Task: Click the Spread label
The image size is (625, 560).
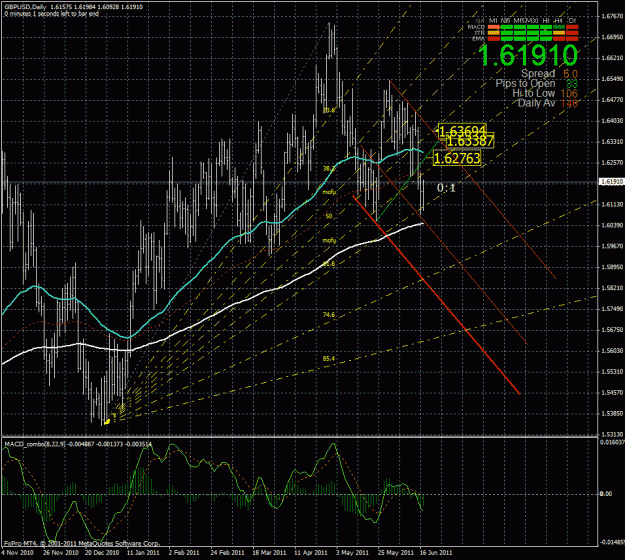Action: 538,74
